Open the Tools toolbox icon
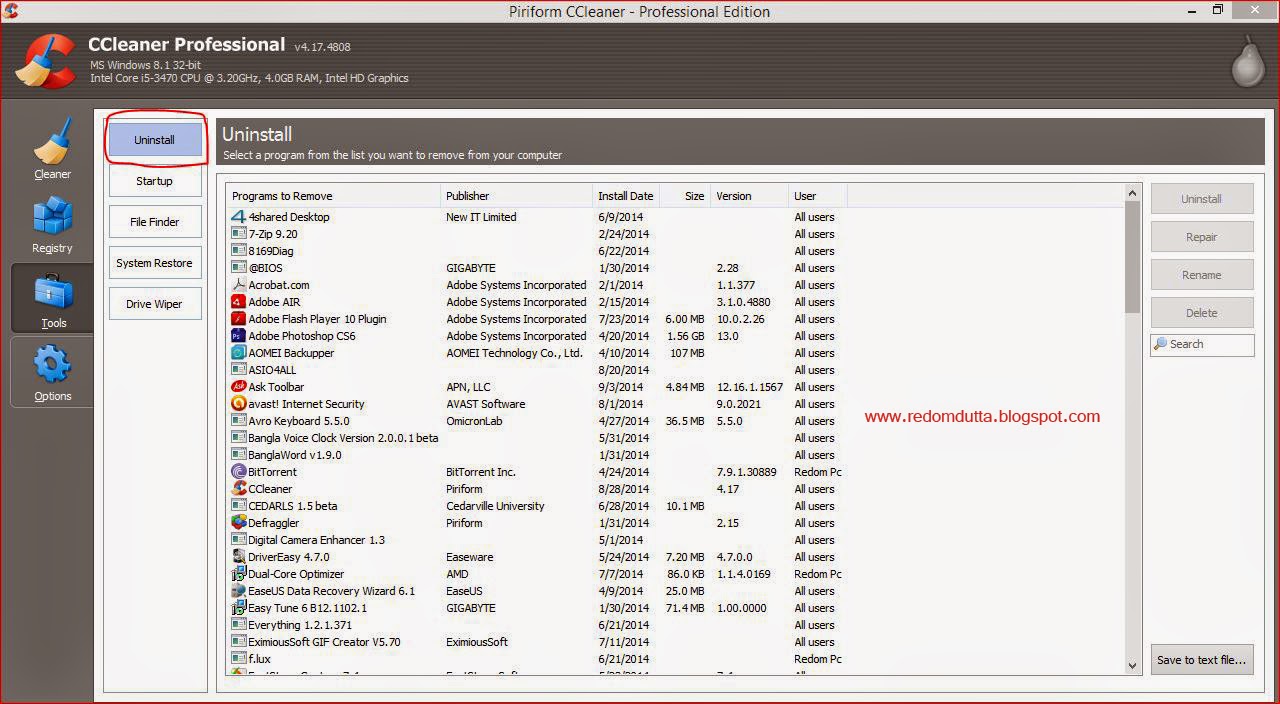This screenshot has height=704, width=1280. 52,292
